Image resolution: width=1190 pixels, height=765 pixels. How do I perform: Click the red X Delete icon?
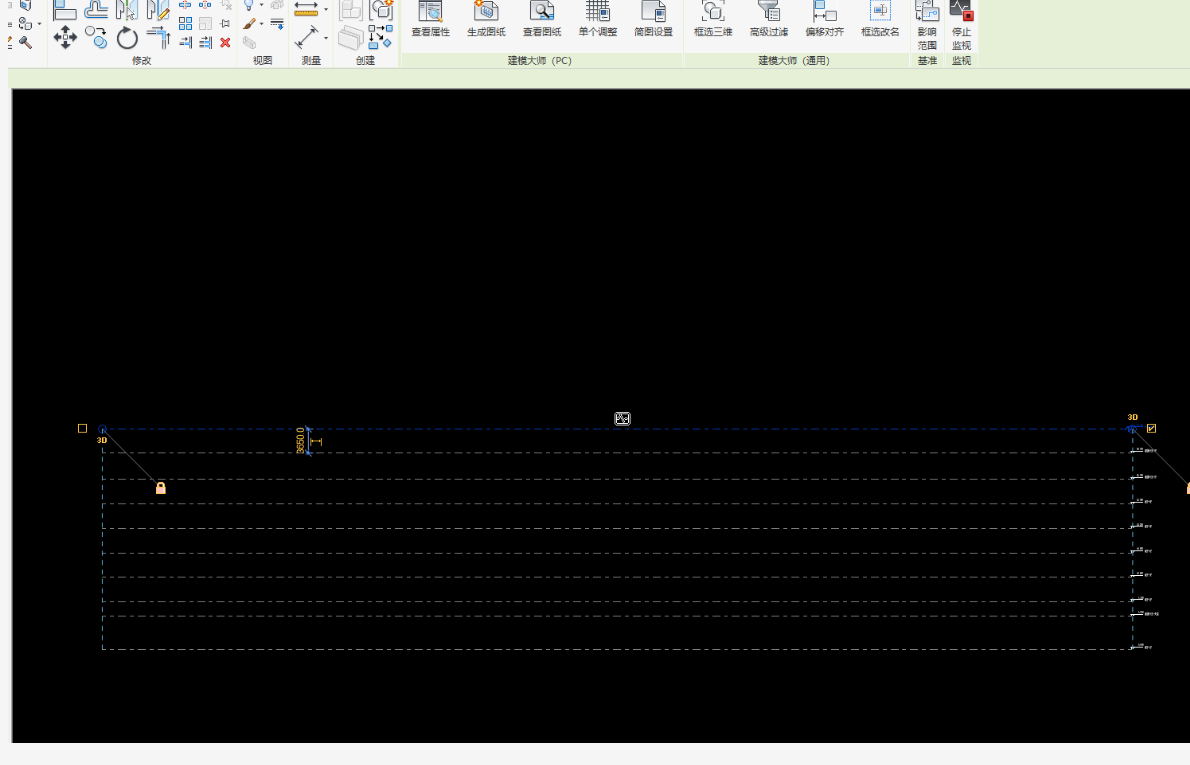click(x=225, y=42)
